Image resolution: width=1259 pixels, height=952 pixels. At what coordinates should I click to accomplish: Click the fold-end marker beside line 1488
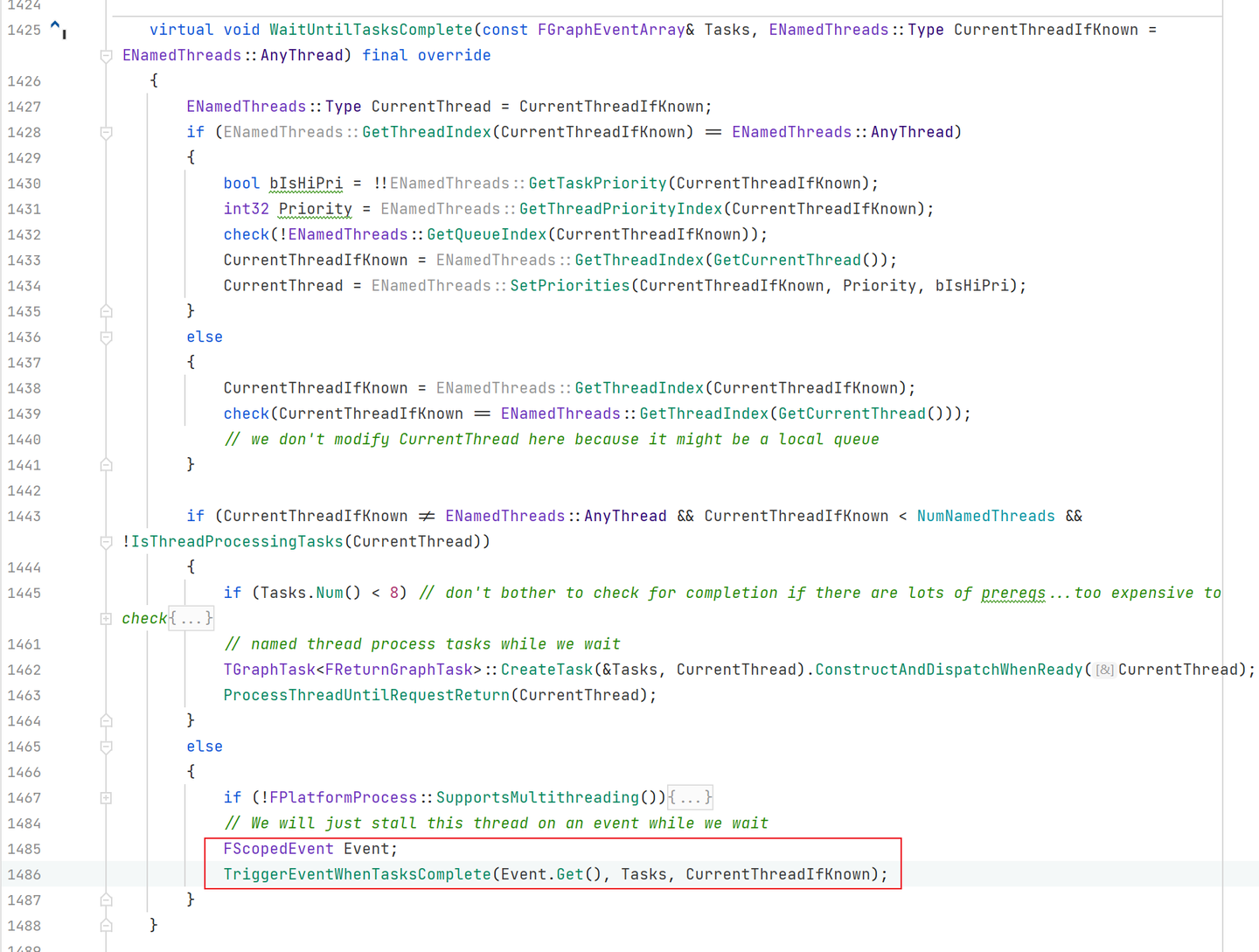pos(106,925)
